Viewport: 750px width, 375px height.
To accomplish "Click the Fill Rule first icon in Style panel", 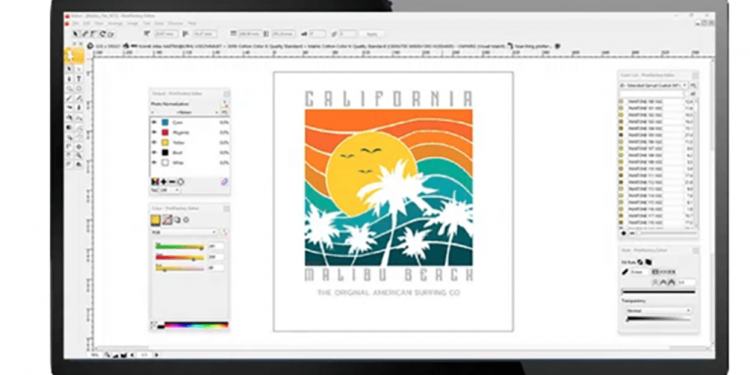I will [x=640, y=262].
